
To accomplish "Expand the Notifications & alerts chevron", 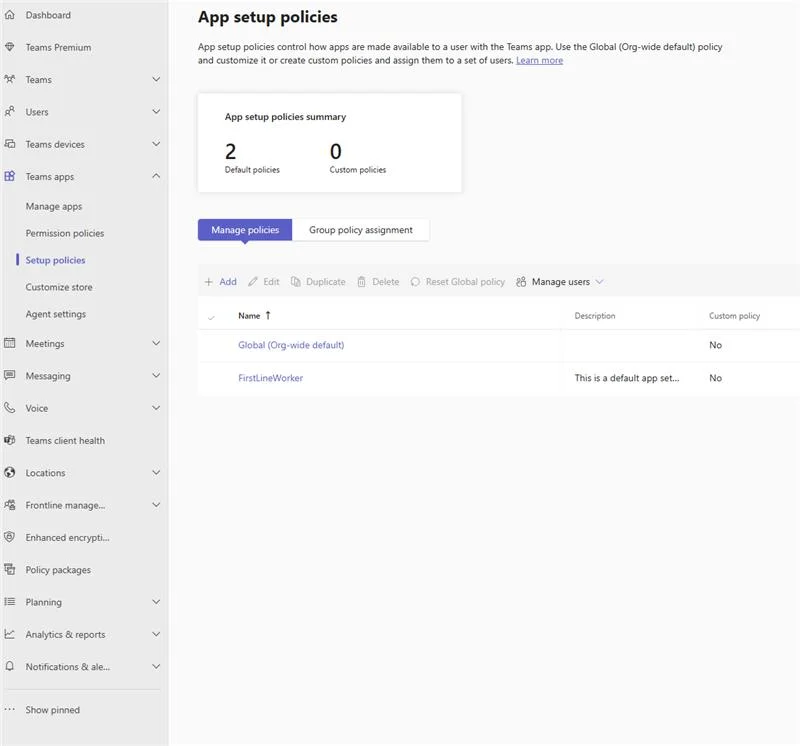I will click(156, 666).
